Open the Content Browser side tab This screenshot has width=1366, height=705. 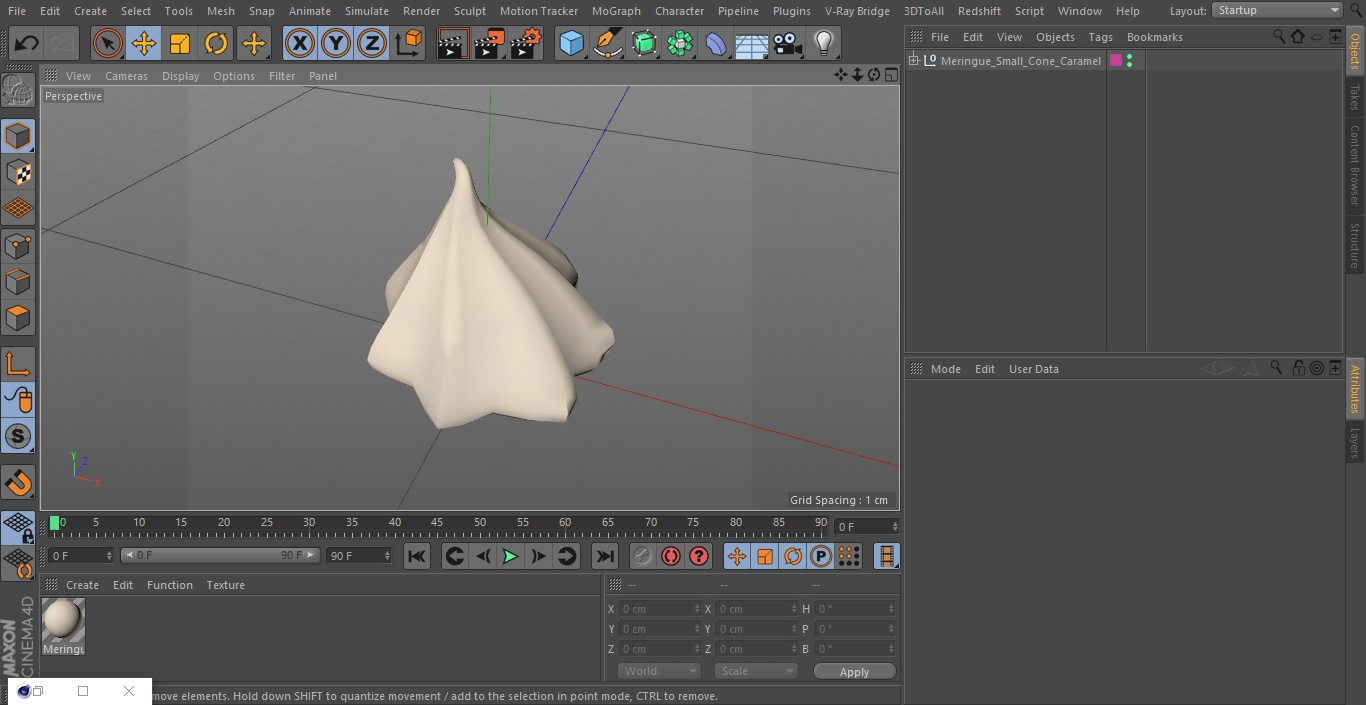(1355, 165)
